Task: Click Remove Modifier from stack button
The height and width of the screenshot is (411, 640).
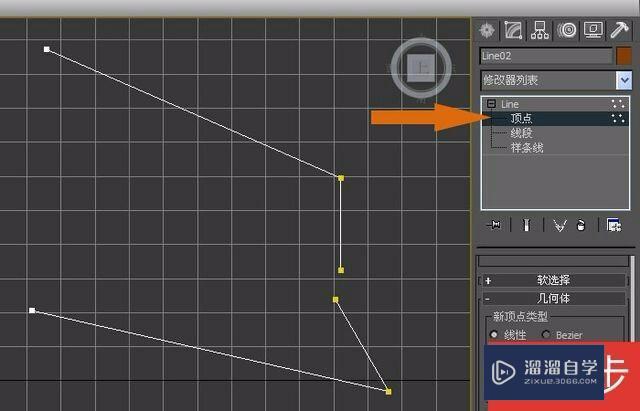Action: pyautogui.click(x=580, y=225)
